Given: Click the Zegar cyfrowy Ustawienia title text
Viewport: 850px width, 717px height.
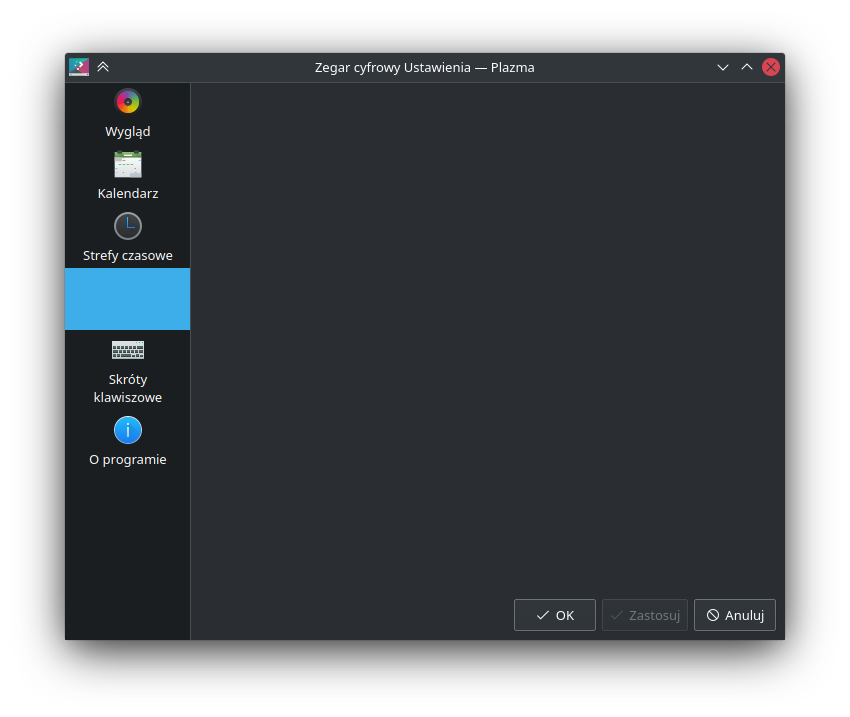Looking at the screenshot, I should pyautogui.click(x=424, y=68).
